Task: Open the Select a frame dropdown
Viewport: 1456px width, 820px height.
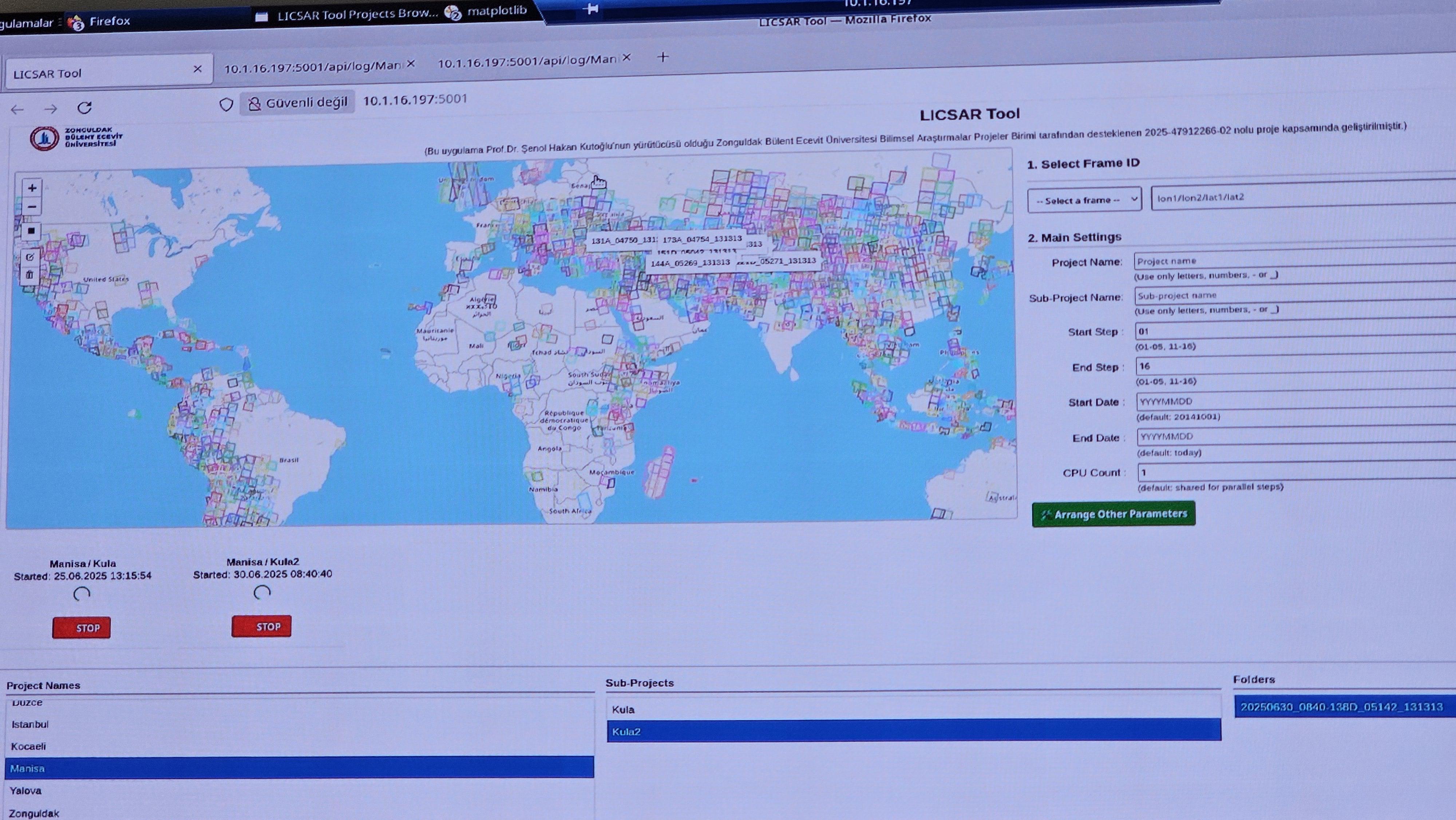Action: 1084,200
